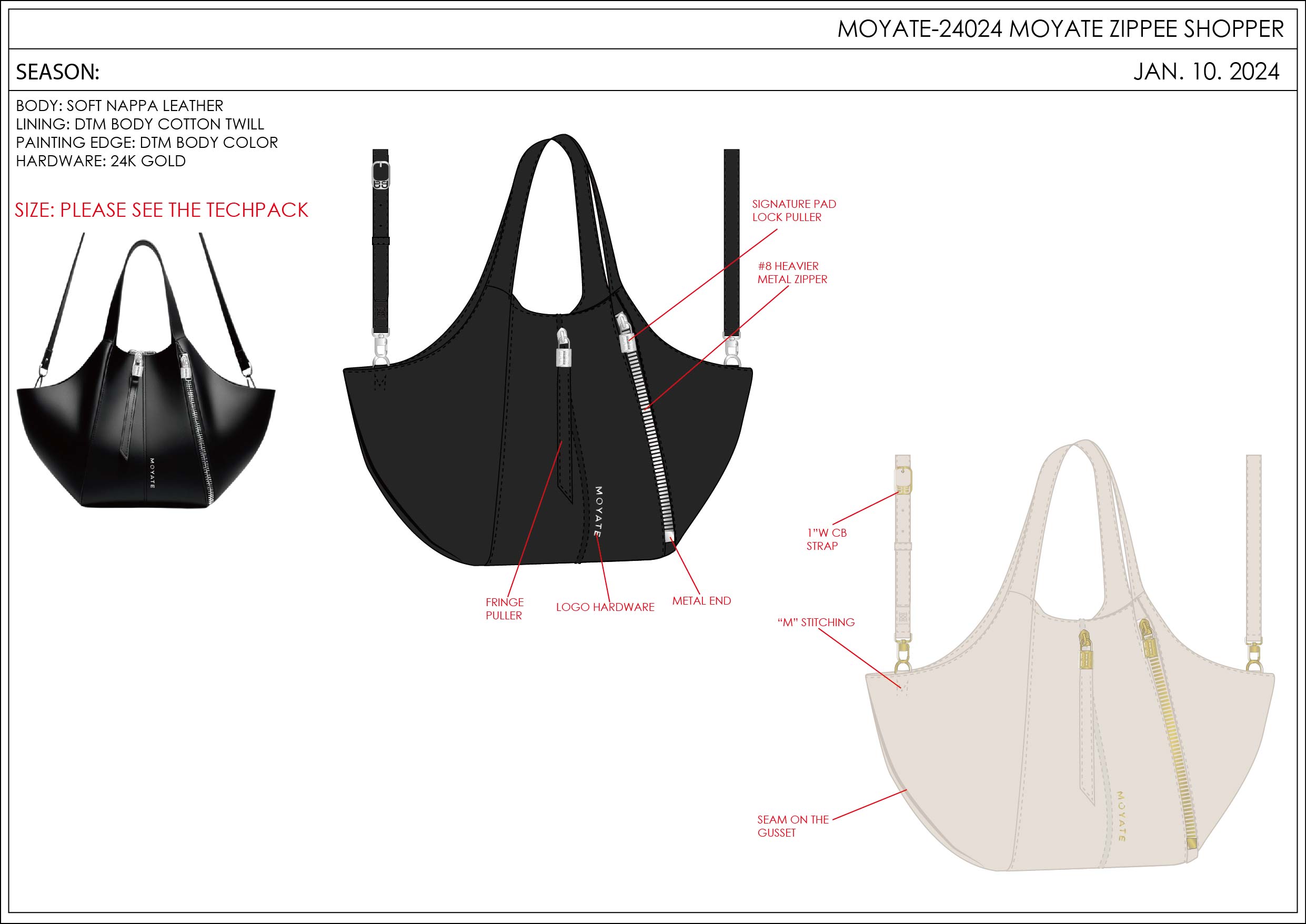This screenshot has width=1306, height=924.
Task: Click the silver diagonal zipper on black sketch
Action: click(654, 441)
